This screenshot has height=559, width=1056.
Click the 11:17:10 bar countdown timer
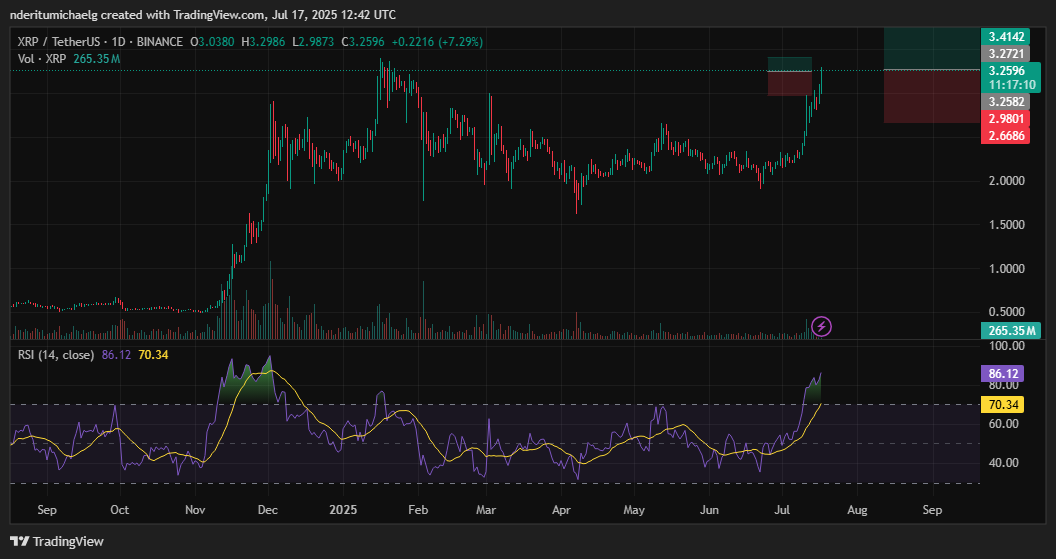click(1012, 85)
